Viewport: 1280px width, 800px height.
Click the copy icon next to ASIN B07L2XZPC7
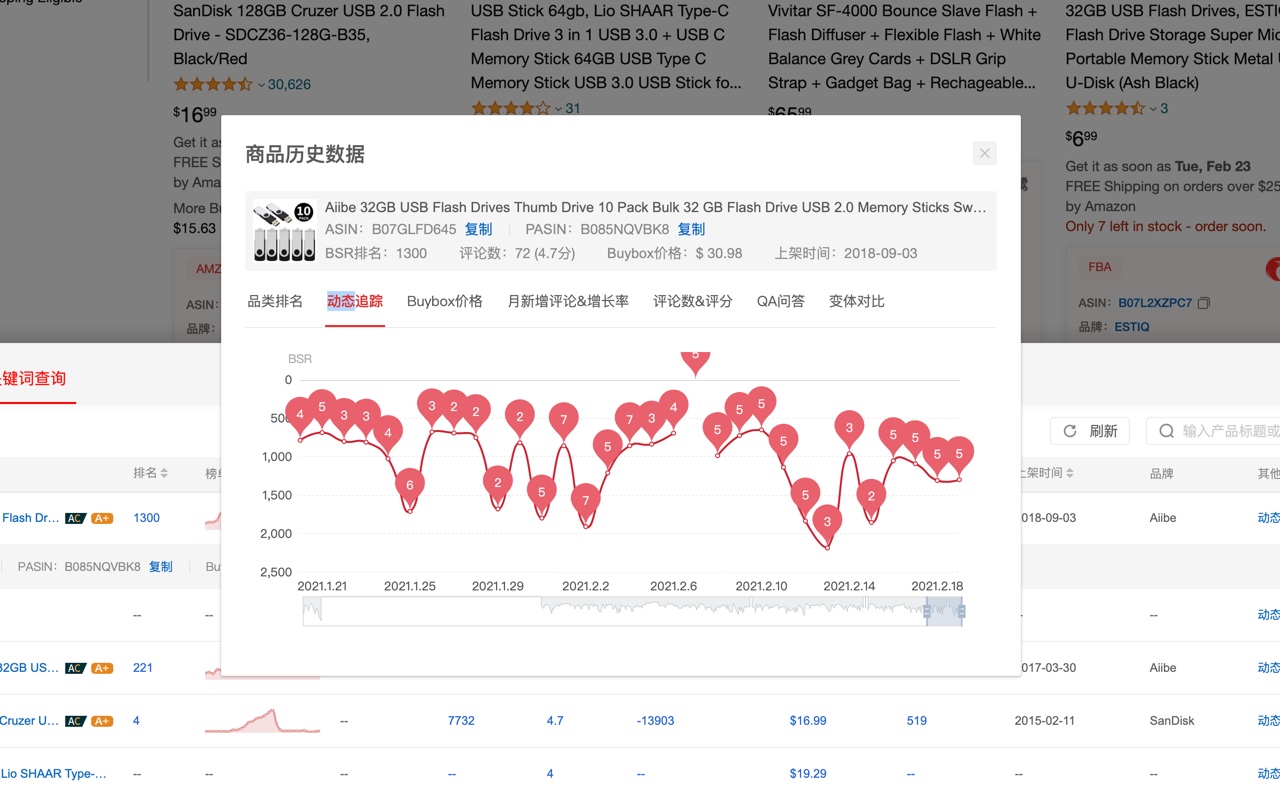[x=1206, y=302]
